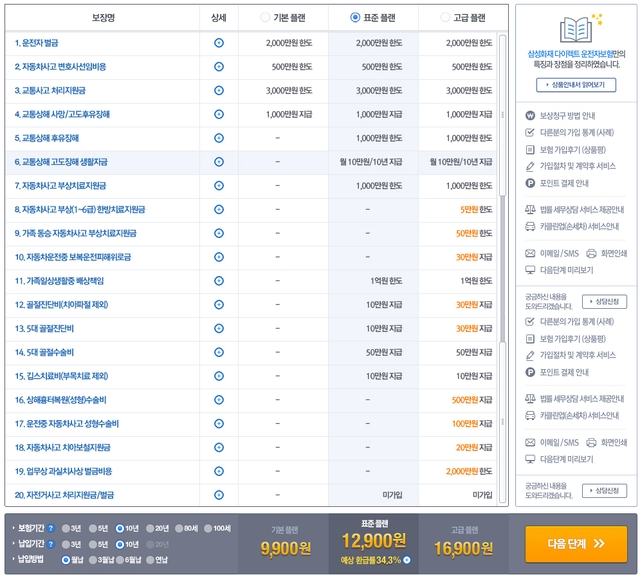Expand details for 업무상 과실치사상 벌금비용
This screenshot has width=640, height=579.
219,470
